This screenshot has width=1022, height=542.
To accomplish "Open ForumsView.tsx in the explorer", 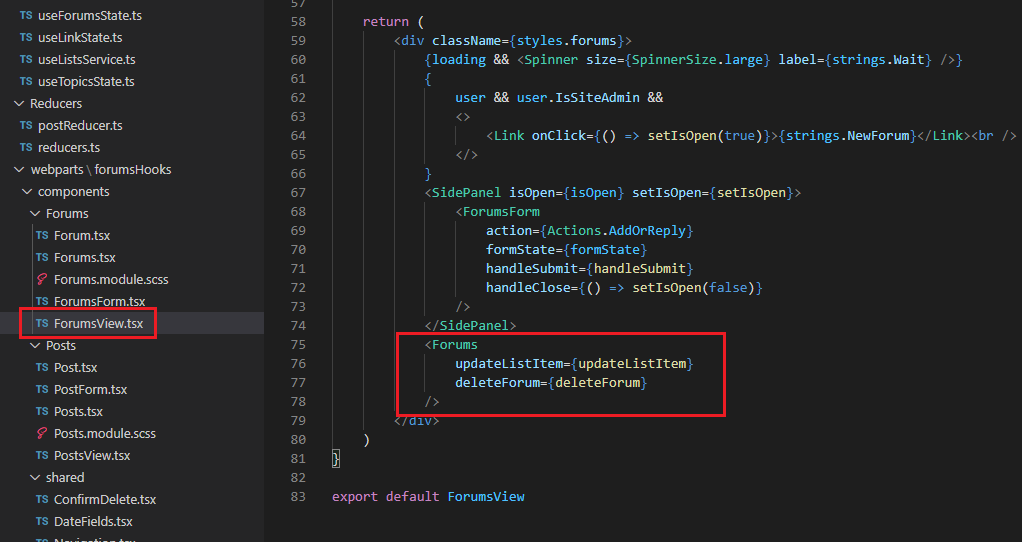I will pos(98,324).
